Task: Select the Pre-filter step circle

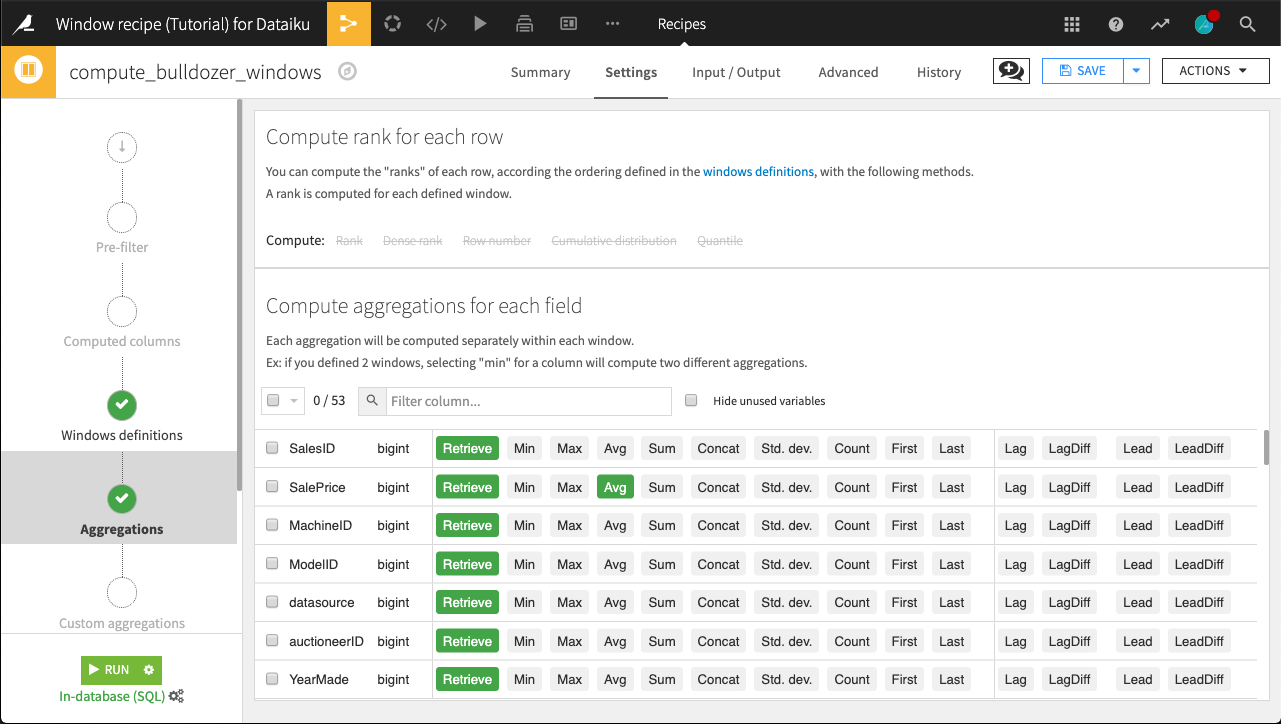Action: tap(122, 217)
